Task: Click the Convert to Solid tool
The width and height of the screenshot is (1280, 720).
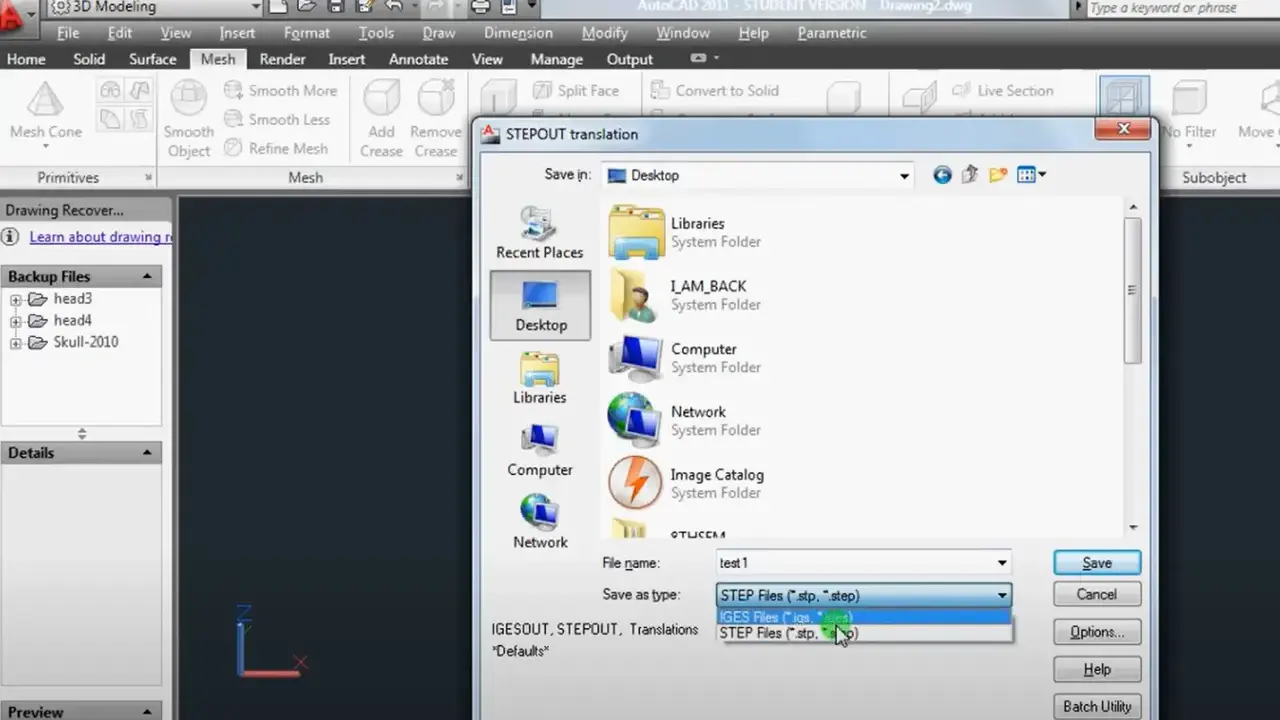Action: point(714,90)
